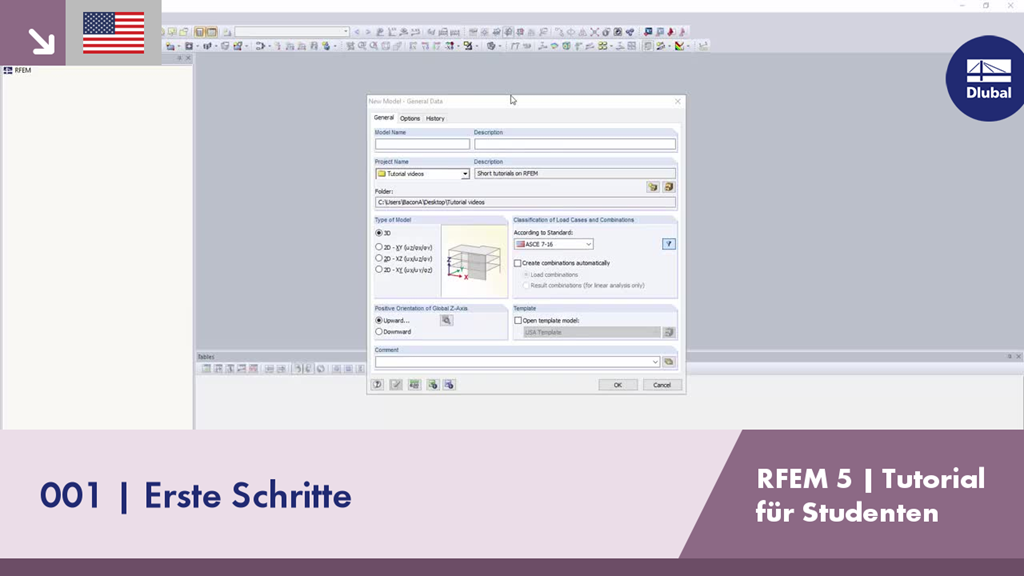Open the Project Manager icon beside project description
Image resolution: width=1024 pixels, height=576 pixels.
point(668,187)
